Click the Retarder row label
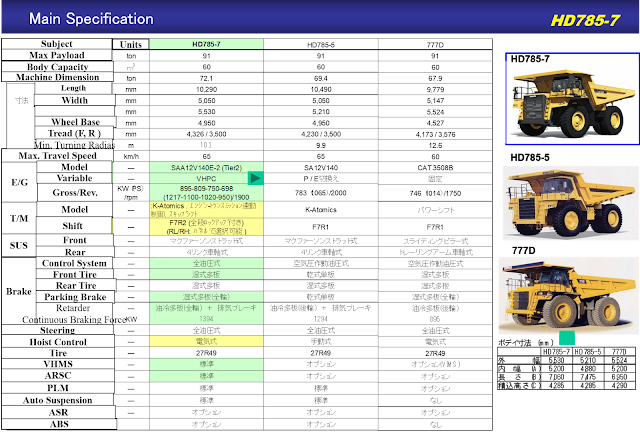This screenshot has height=436, width=640. coord(73,308)
